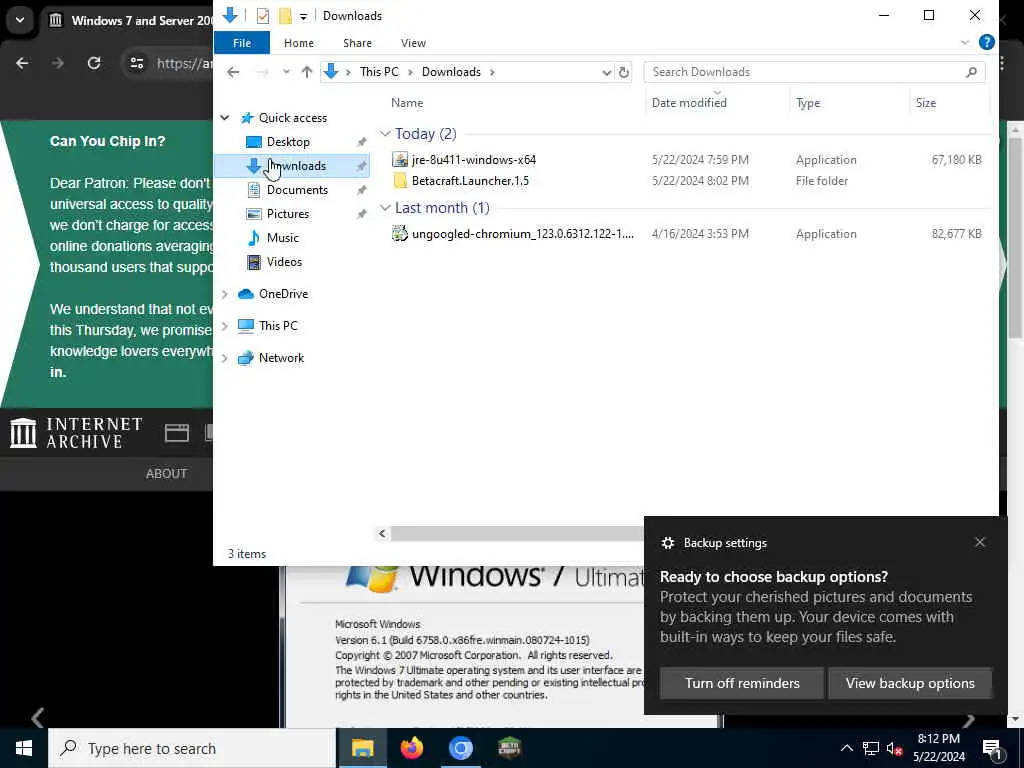Click the Internet Archive logo
Image resolution: width=1024 pixels, height=768 pixels.
(x=76, y=433)
